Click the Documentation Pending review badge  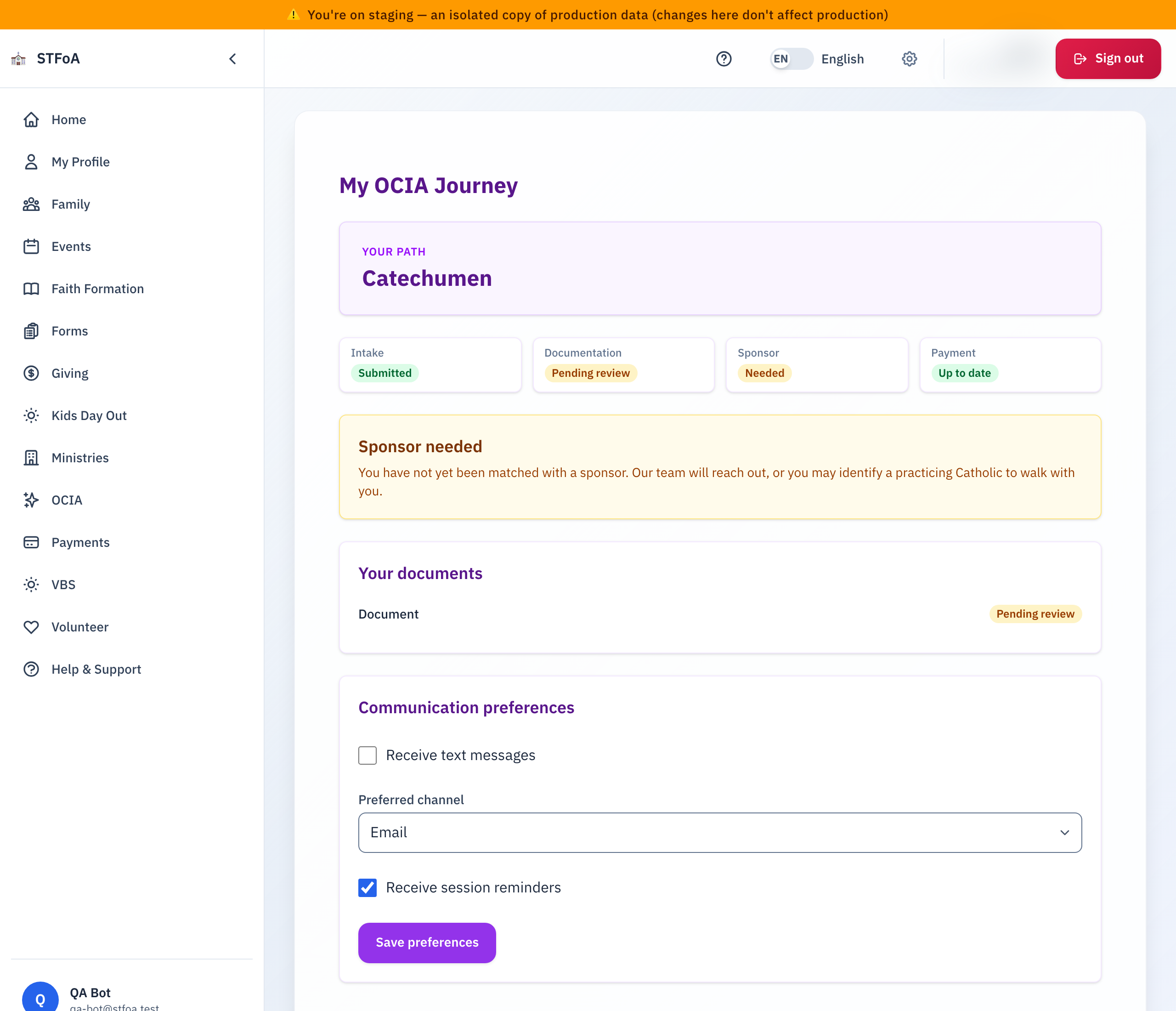coord(590,373)
